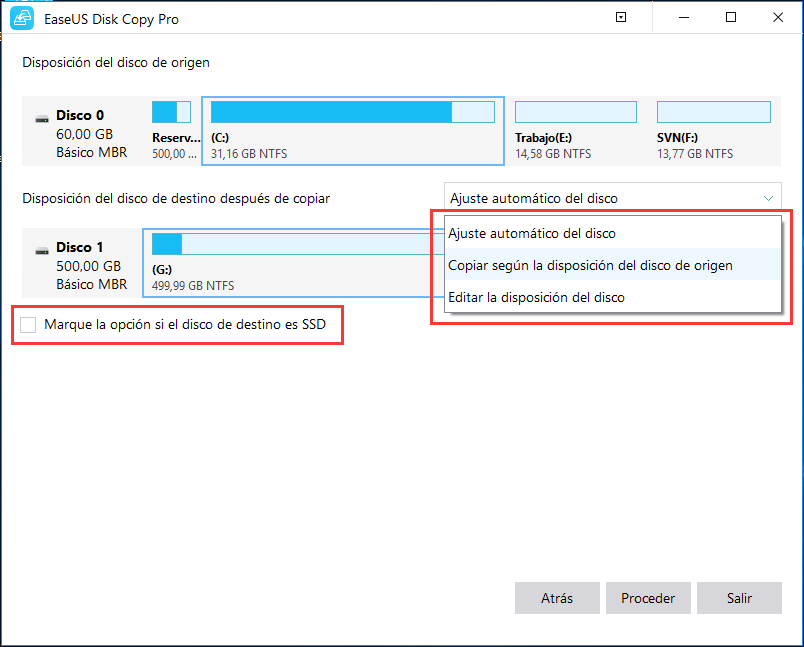Click the 500,00 GB disk size text
Image resolution: width=804 pixels, height=647 pixels.
tap(89, 266)
